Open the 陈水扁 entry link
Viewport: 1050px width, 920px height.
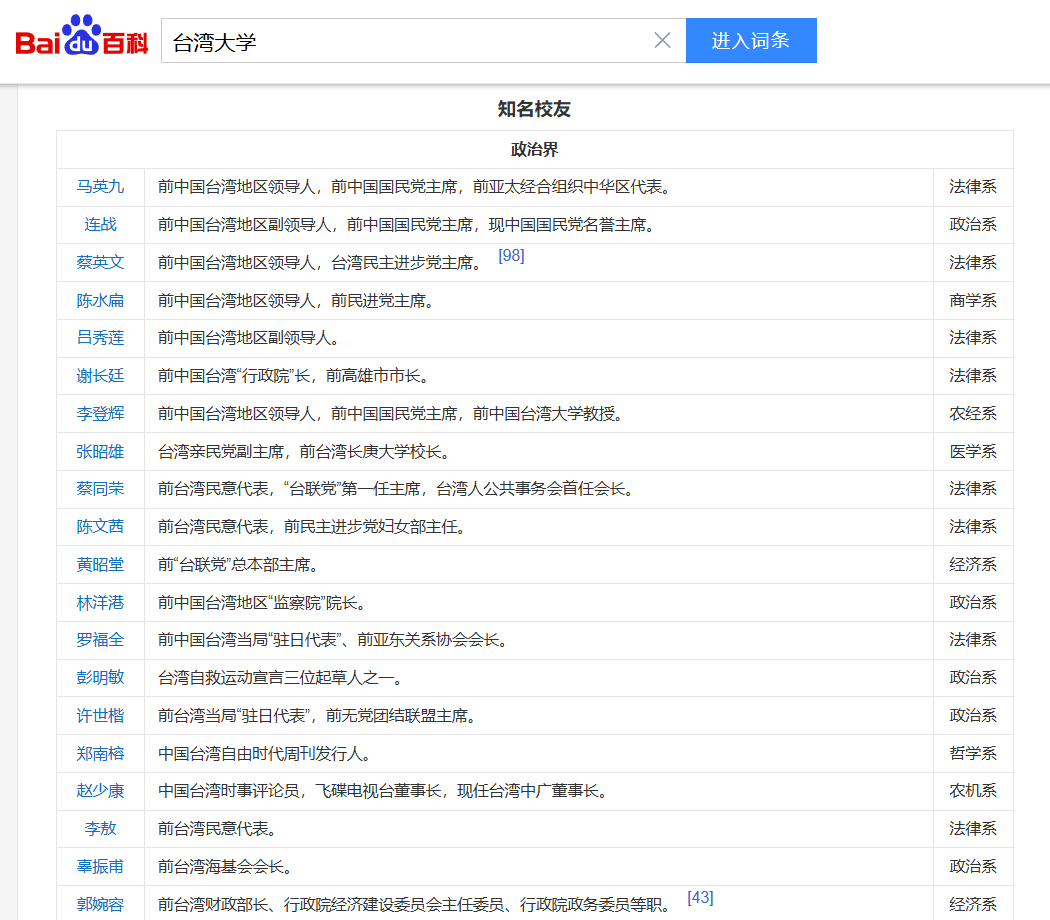tap(99, 300)
